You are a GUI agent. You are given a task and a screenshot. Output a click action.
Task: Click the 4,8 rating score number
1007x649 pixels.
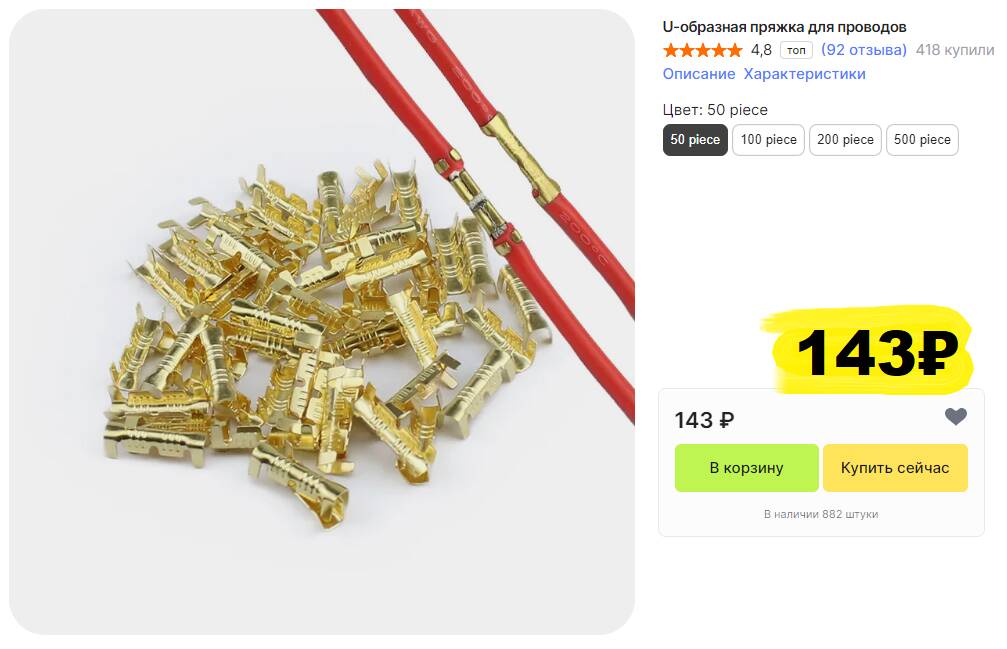(761, 50)
